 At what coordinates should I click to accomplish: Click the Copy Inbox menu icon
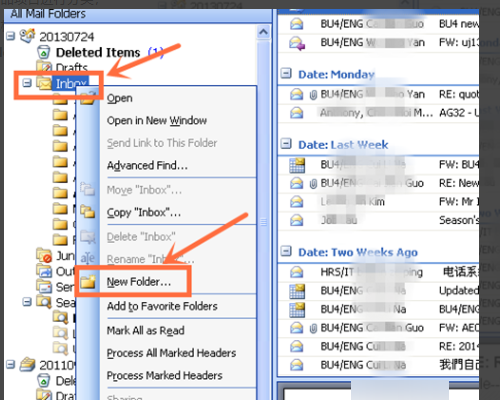tap(88, 212)
